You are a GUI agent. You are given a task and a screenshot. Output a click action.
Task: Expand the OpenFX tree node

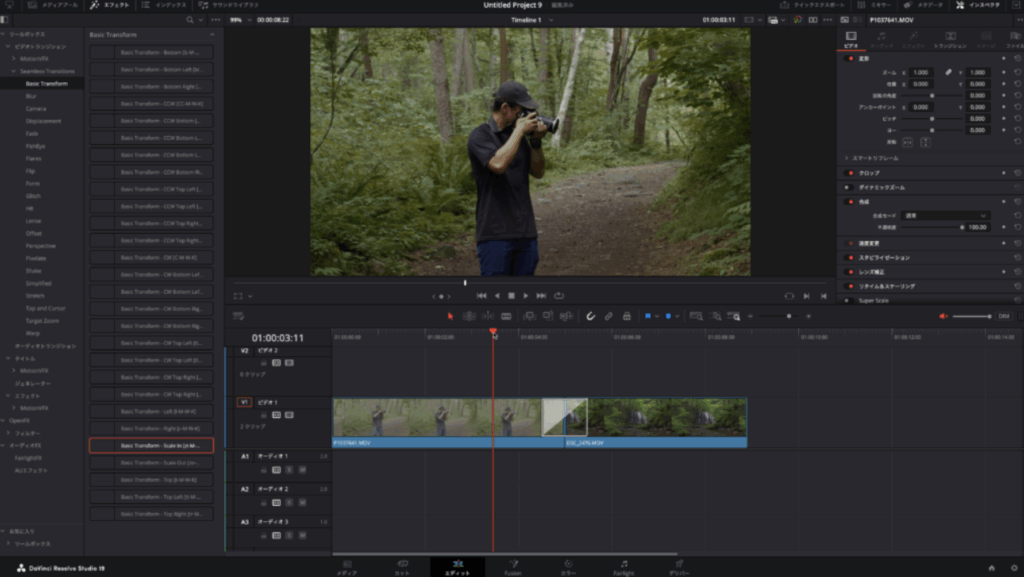click(x=3, y=421)
